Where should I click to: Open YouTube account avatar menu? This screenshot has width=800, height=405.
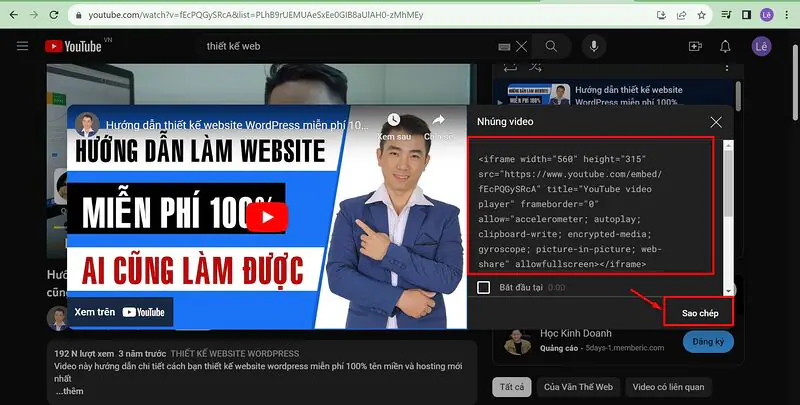click(761, 46)
